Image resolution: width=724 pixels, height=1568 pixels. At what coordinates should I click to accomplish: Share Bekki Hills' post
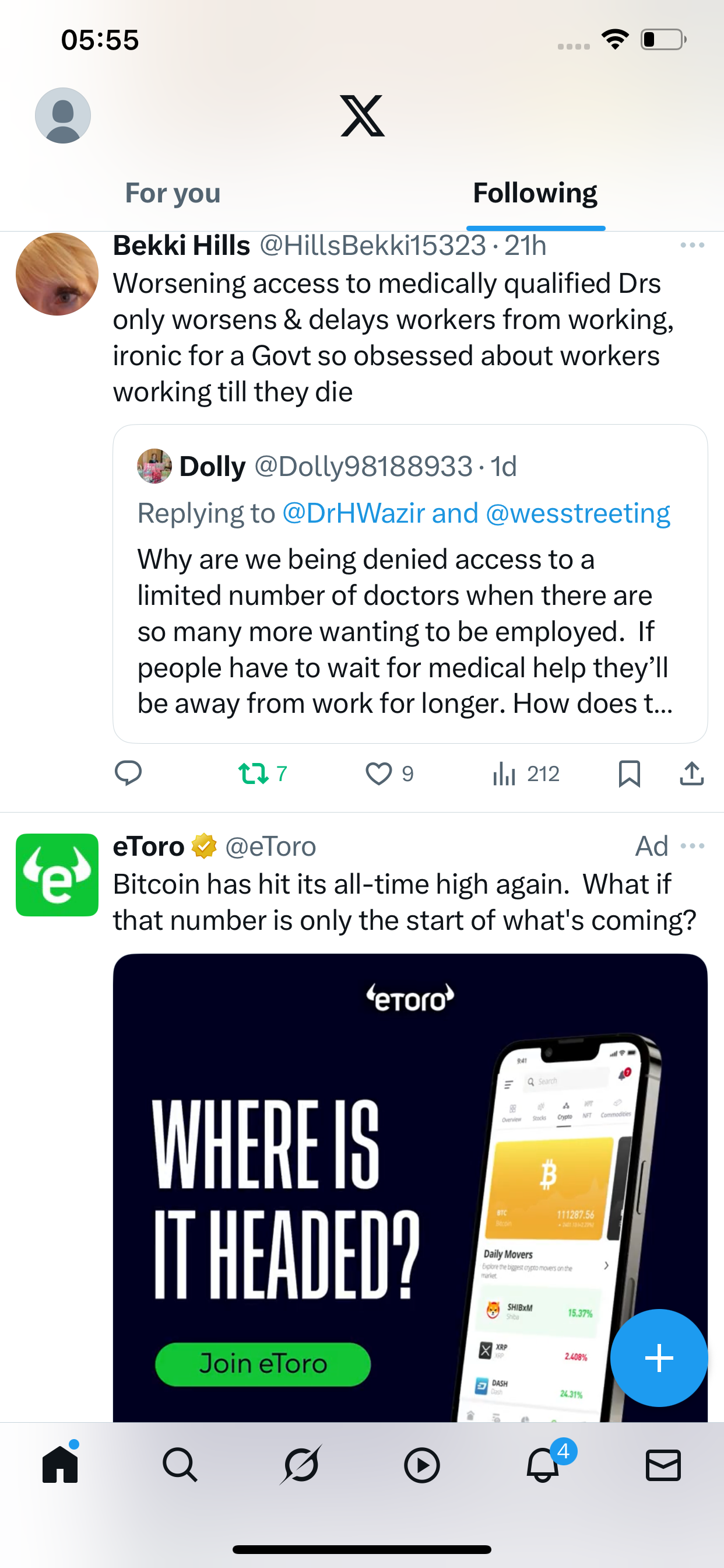click(x=692, y=773)
